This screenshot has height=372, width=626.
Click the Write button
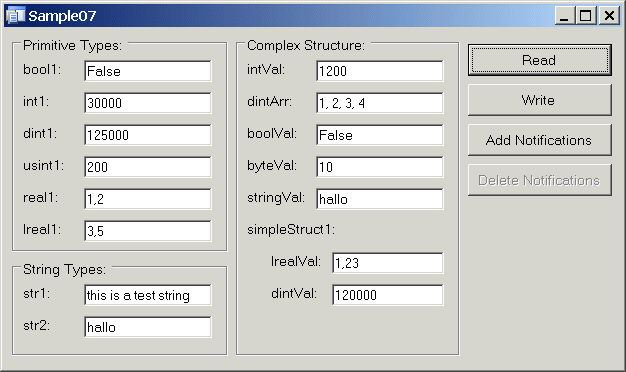coord(539,100)
